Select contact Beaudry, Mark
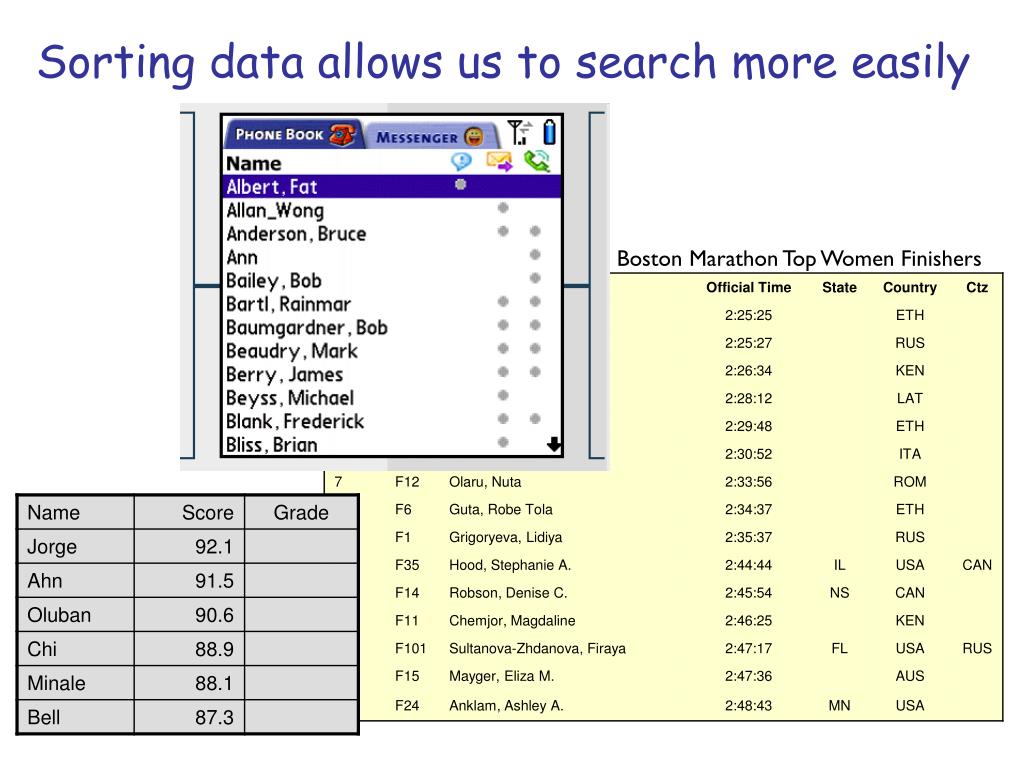The width and height of the screenshot is (1024, 768). [x=392, y=351]
